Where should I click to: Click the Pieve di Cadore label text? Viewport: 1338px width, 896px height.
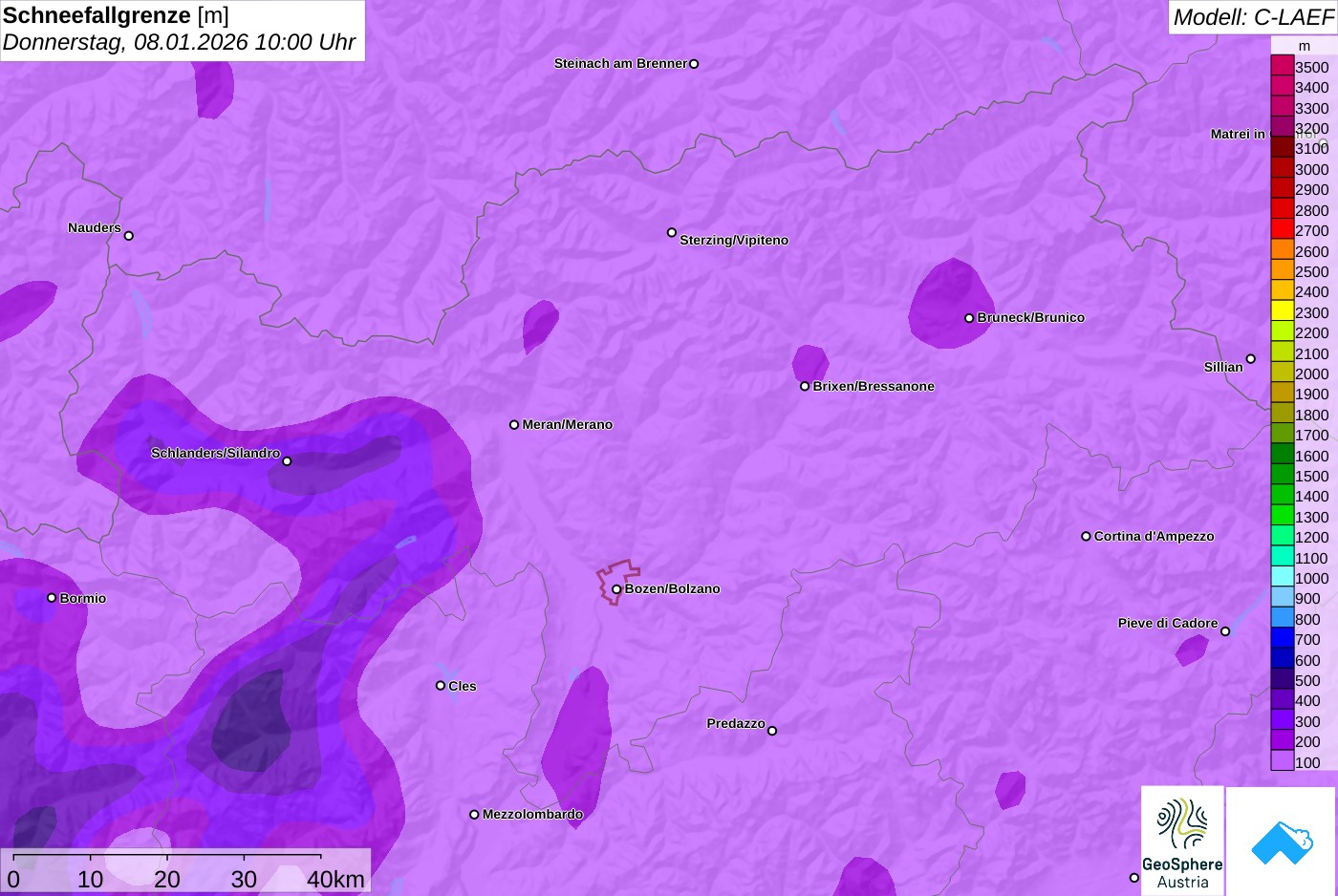point(1168,623)
